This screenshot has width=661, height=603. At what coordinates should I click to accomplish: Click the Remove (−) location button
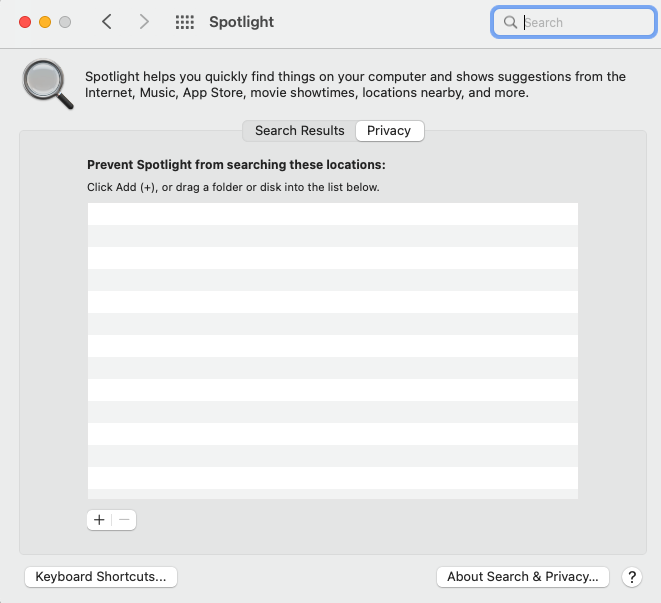(x=124, y=520)
